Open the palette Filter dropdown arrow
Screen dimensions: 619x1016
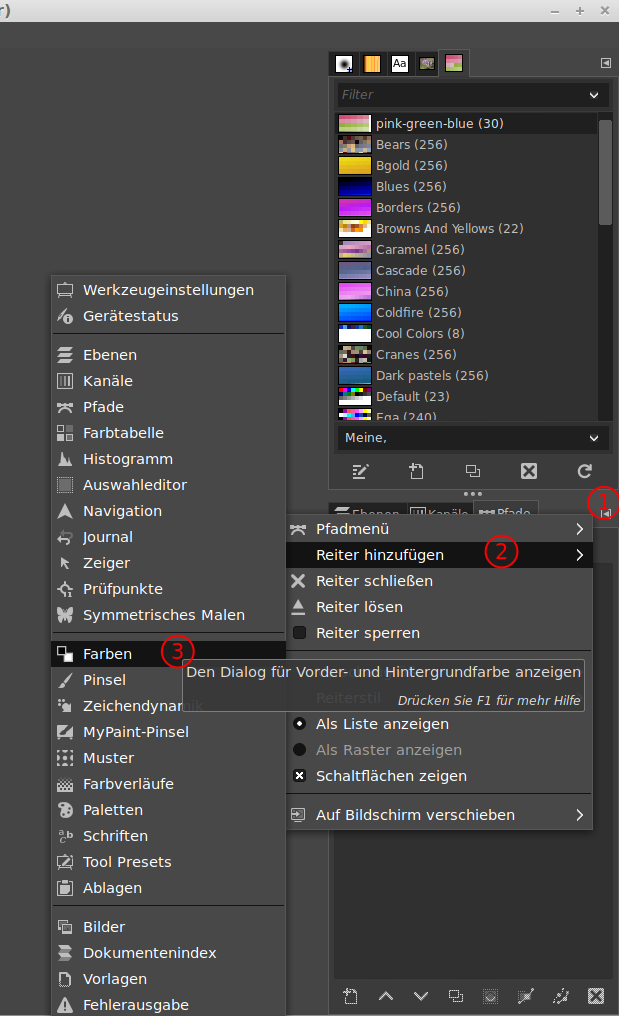click(x=595, y=95)
